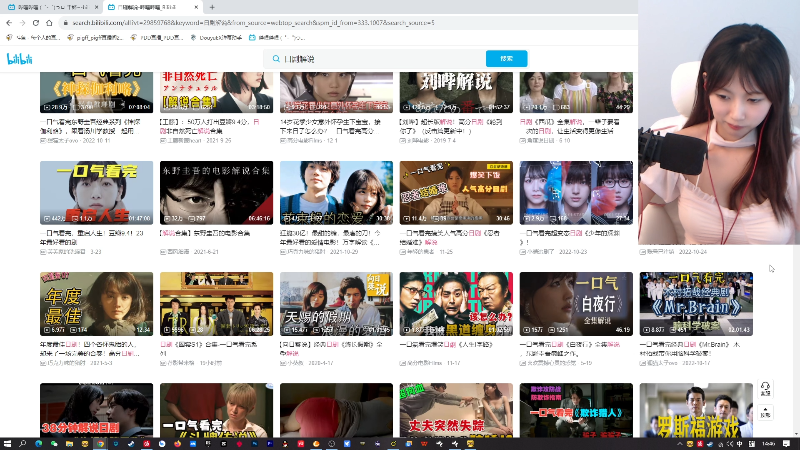Open the third bookmarks bar item
This screenshot has height=450, width=800.
pos(156,37)
